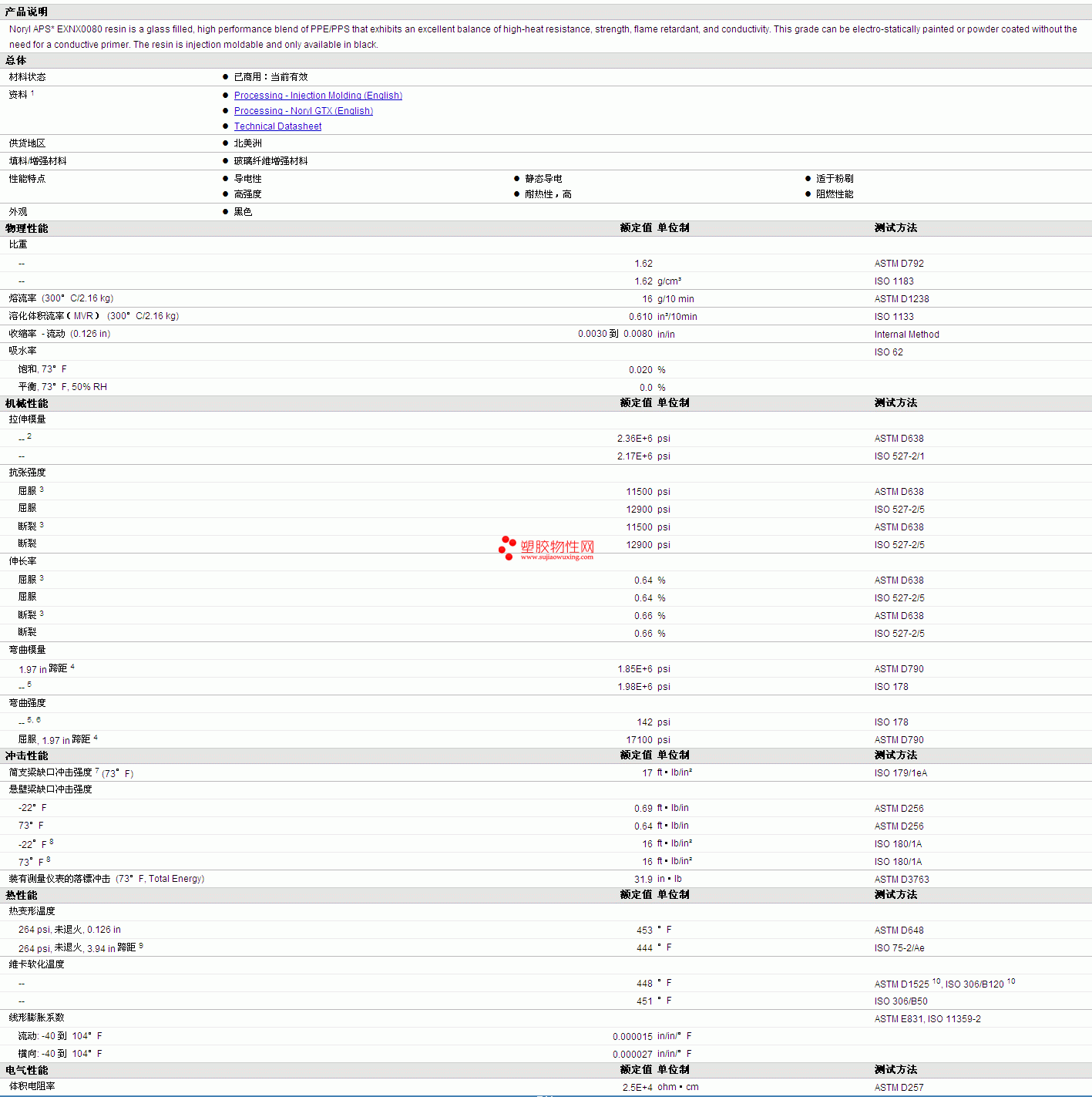Select the 17100 flexural strength value

coord(639,740)
